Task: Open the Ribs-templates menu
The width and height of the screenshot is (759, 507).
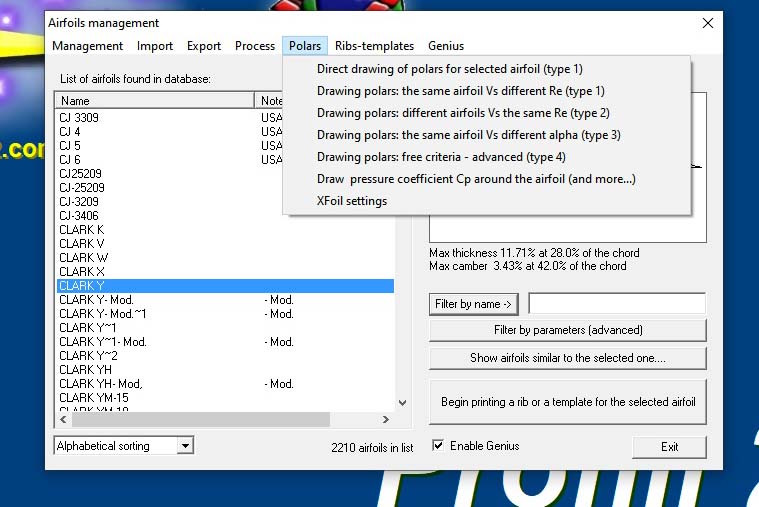Action: (374, 46)
